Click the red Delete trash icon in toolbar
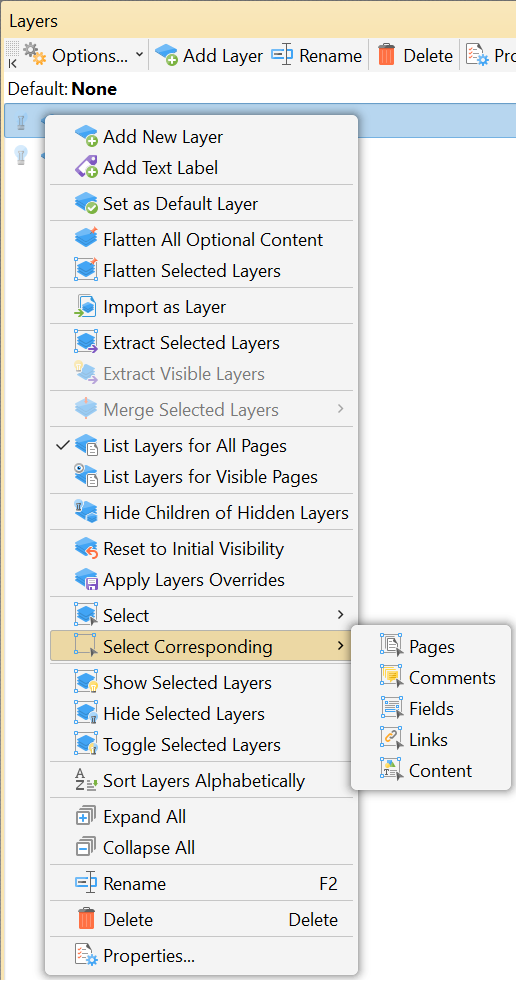The height and width of the screenshot is (982, 516). pyautogui.click(x=386, y=55)
